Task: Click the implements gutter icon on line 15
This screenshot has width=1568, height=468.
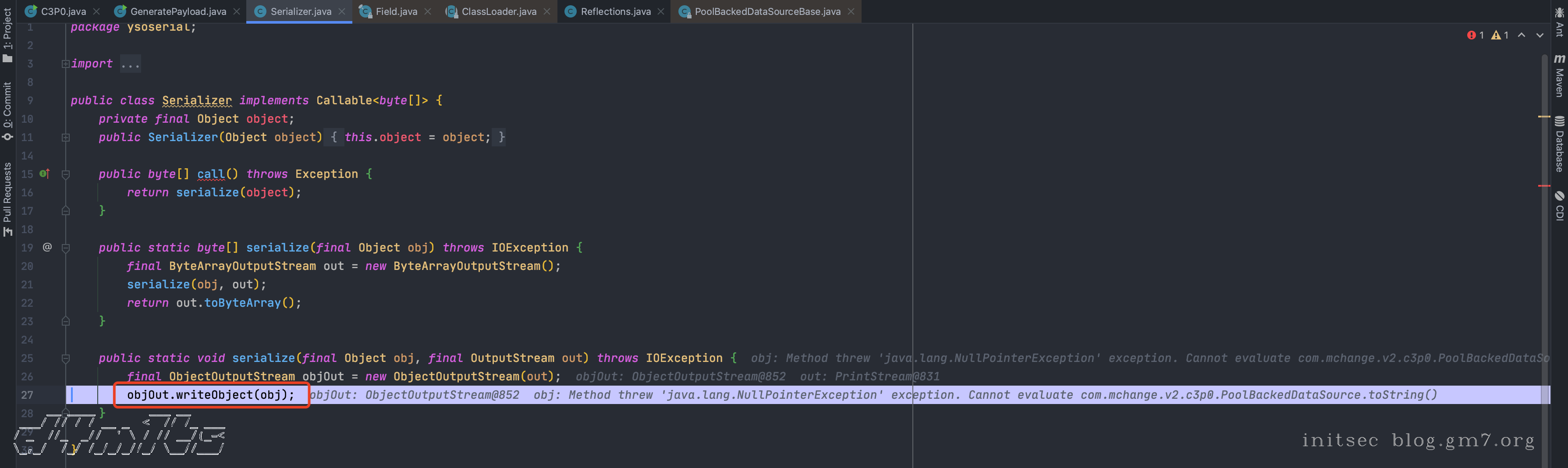Action: click(44, 174)
